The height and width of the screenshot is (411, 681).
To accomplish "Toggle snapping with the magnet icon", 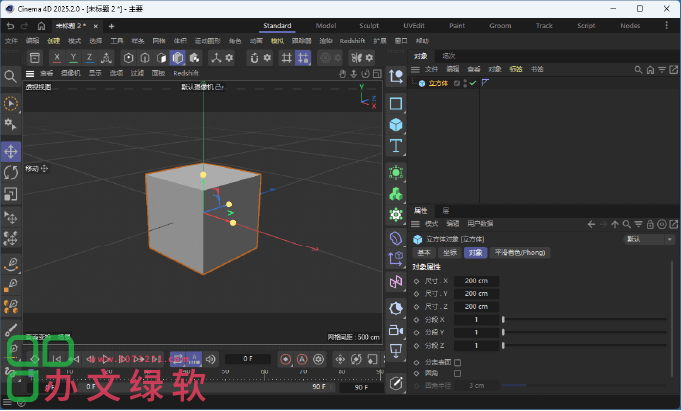I will point(255,58).
